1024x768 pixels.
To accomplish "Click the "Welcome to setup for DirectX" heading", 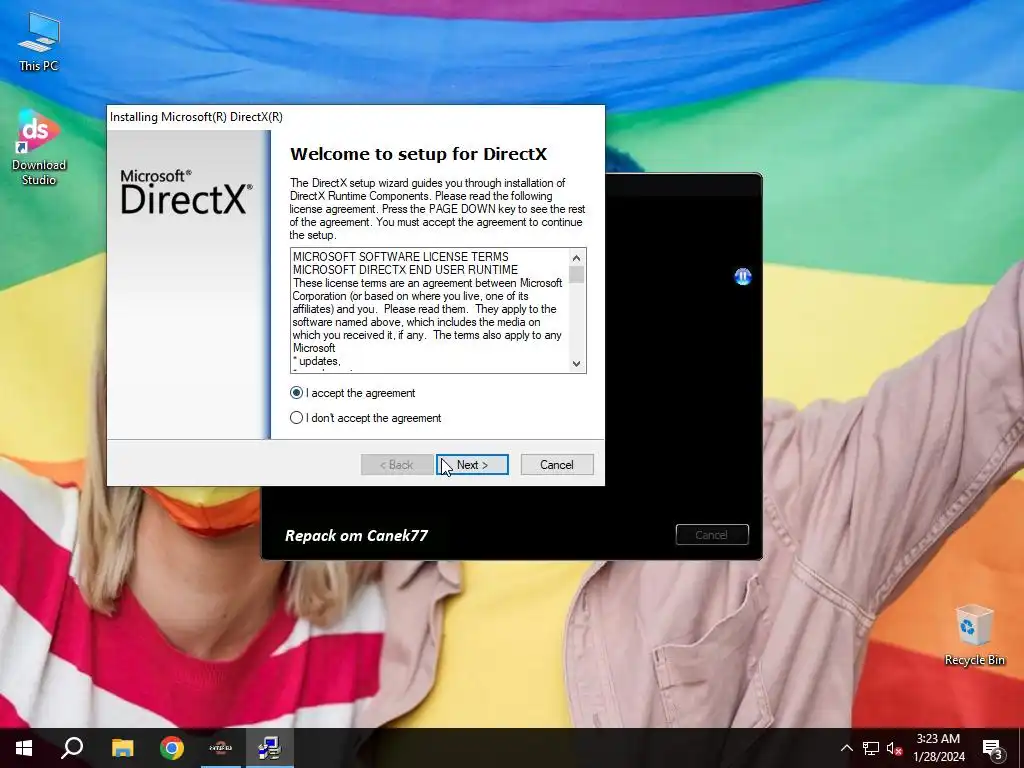I will click(419, 154).
